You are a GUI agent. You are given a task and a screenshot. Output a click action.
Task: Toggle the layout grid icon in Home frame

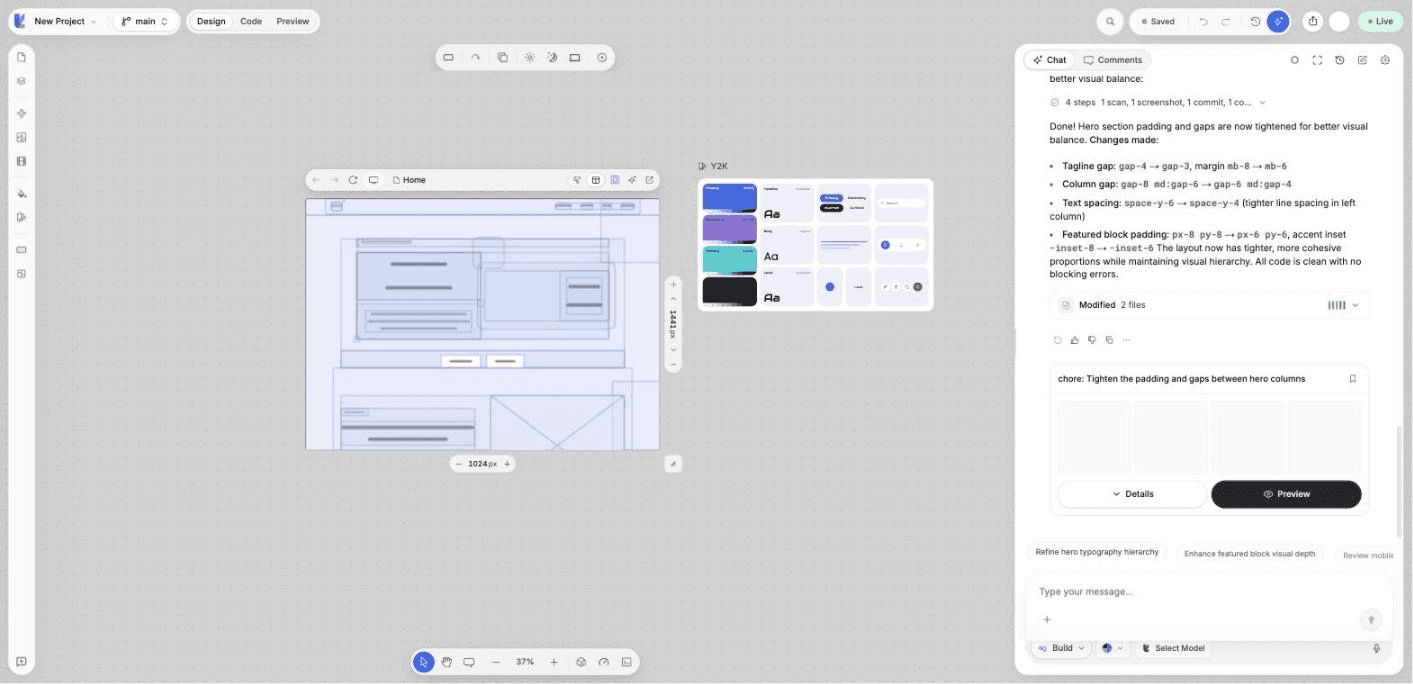596,180
